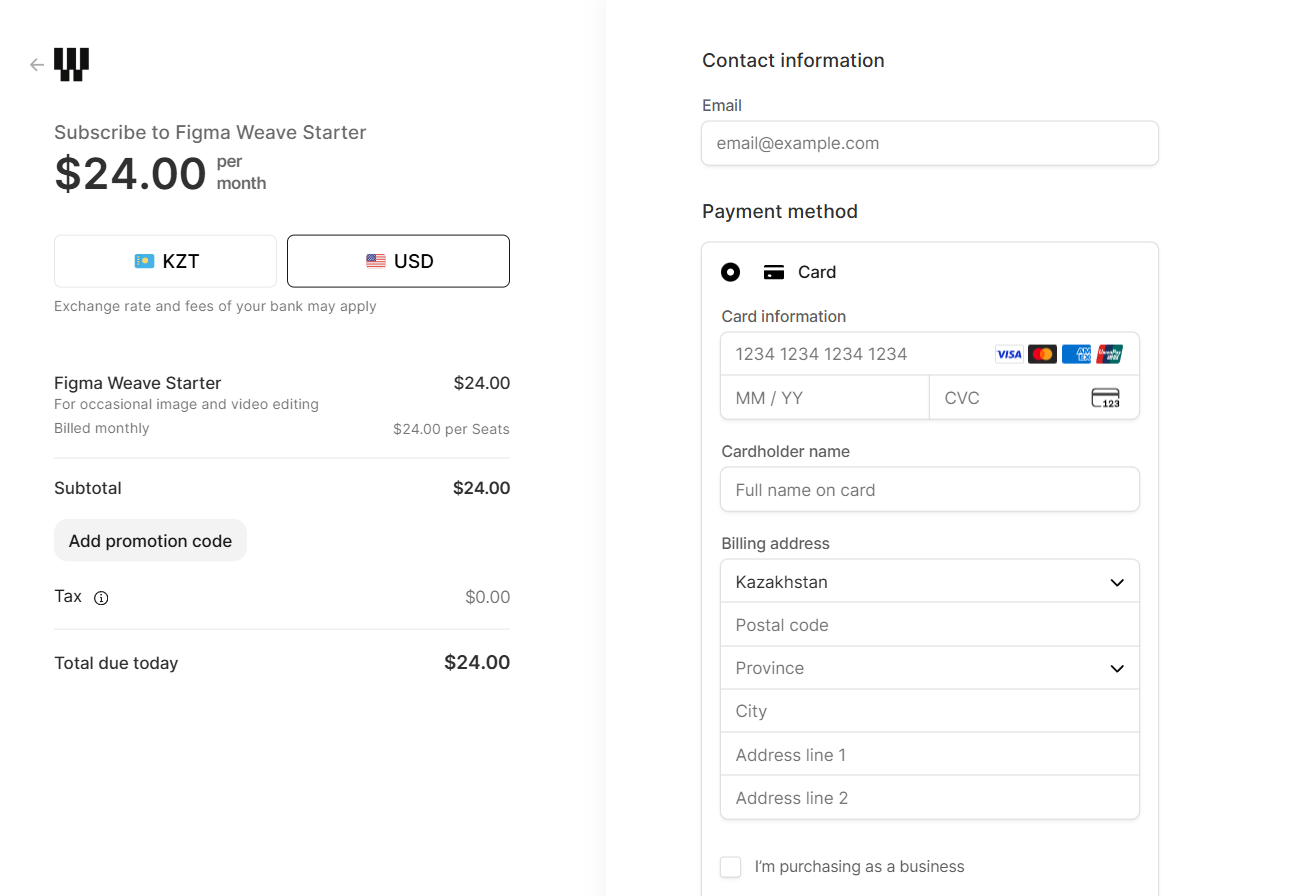Viewport: 1300px width, 896px height.
Task: Switch currency to KZT
Action: [165, 261]
